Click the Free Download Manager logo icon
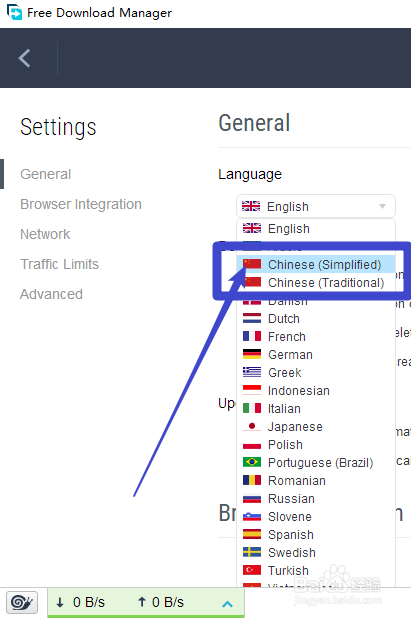Image resolution: width=411 pixels, height=618 pixels. (x=15, y=12)
